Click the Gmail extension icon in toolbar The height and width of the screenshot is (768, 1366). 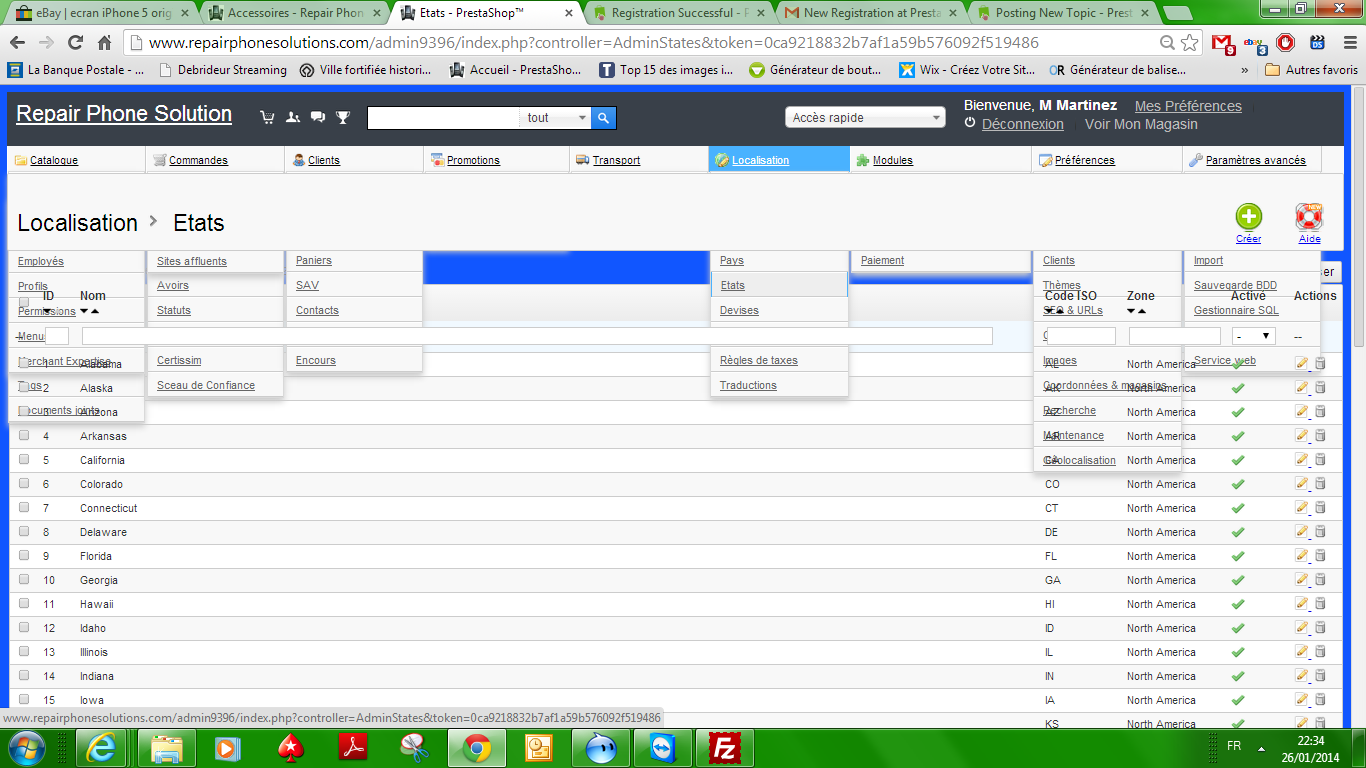pyautogui.click(x=1223, y=44)
